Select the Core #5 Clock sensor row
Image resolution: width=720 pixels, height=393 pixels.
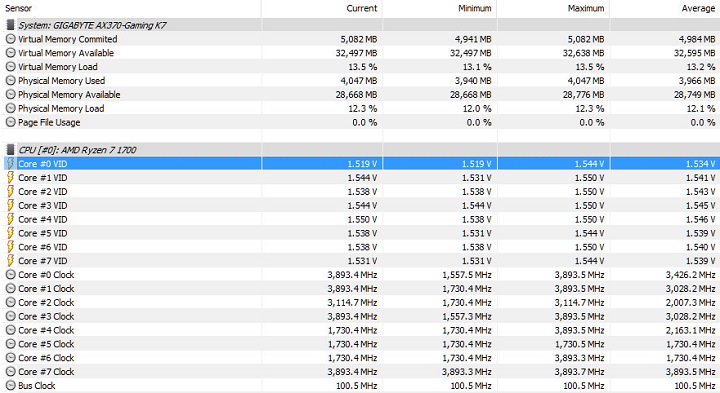coord(360,344)
